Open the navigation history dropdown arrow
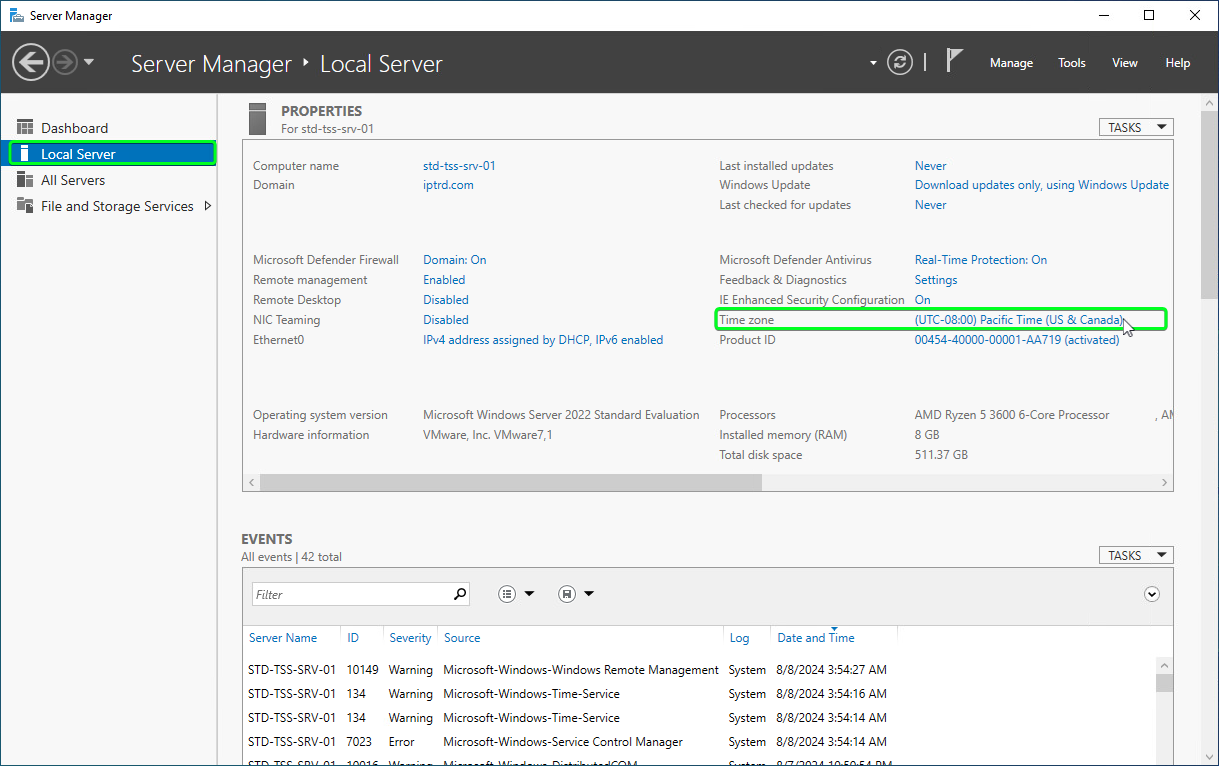The width and height of the screenshot is (1219, 766). point(89,62)
